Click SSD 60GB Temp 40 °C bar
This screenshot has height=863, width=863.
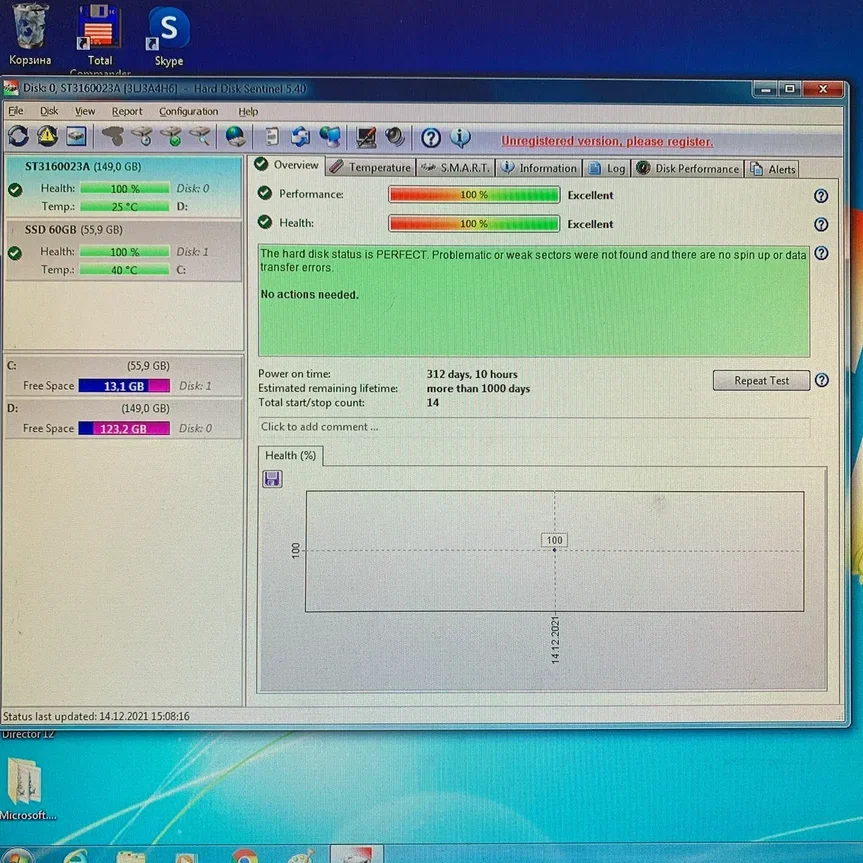click(x=124, y=270)
